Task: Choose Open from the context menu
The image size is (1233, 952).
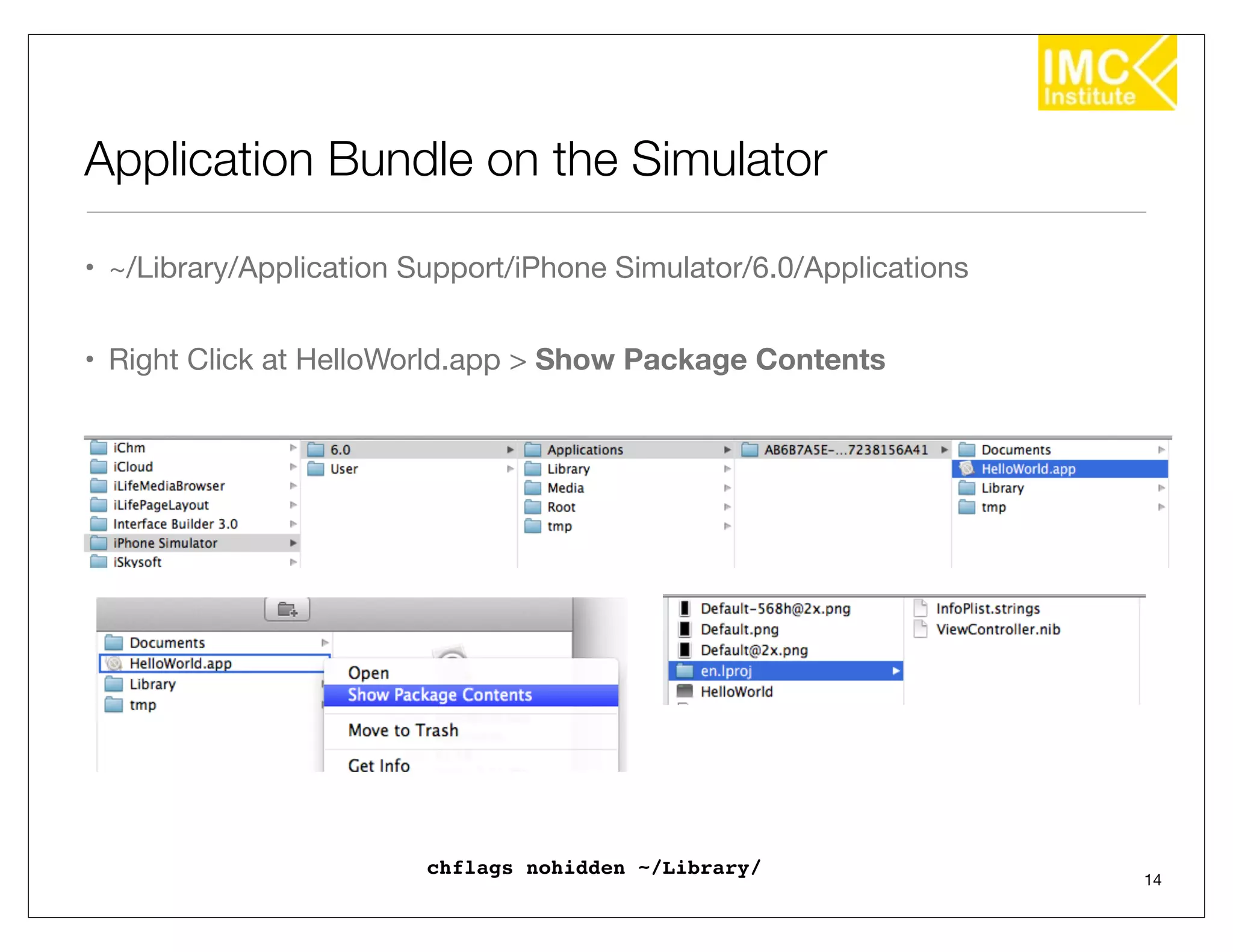Action: 471,673
